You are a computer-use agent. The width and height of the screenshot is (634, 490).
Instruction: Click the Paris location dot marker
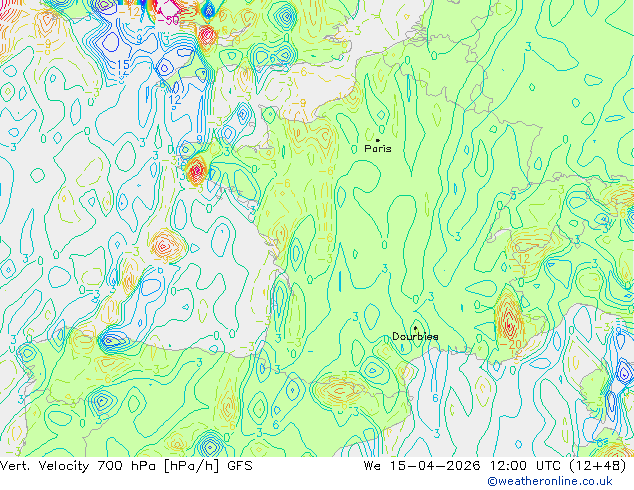pos(378,140)
